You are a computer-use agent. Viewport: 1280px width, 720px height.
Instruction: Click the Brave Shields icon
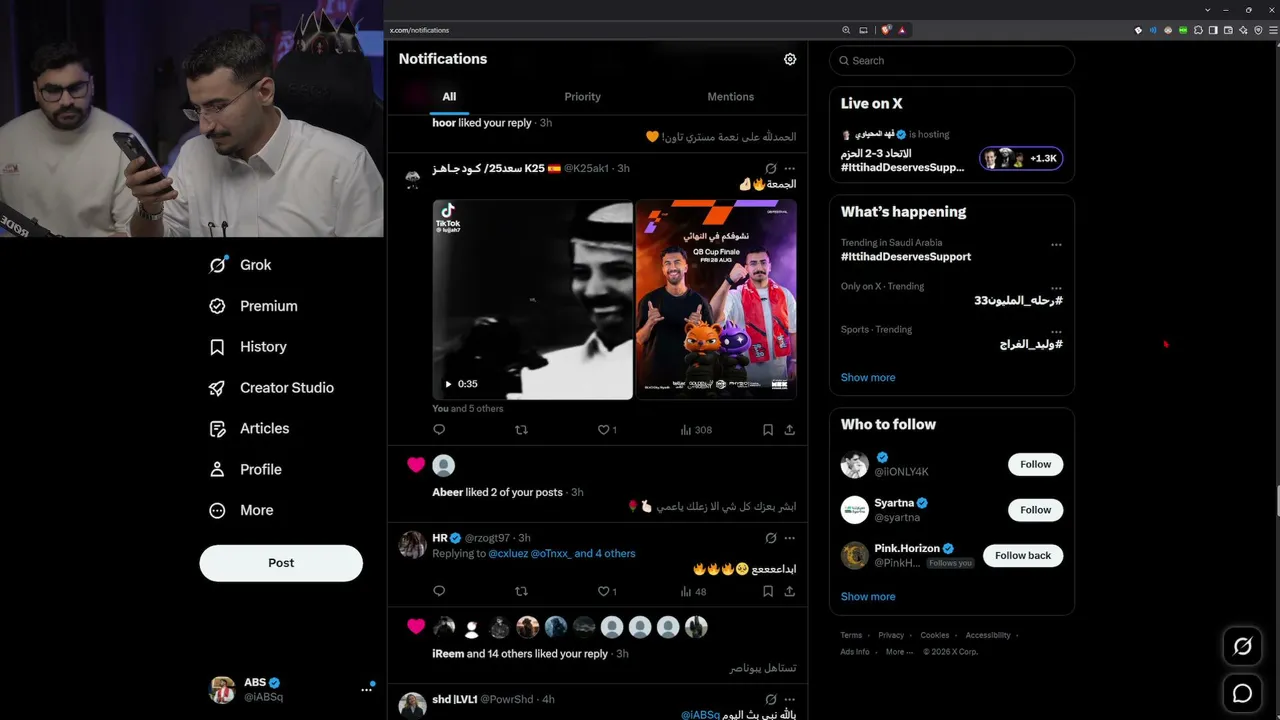[x=886, y=30]
